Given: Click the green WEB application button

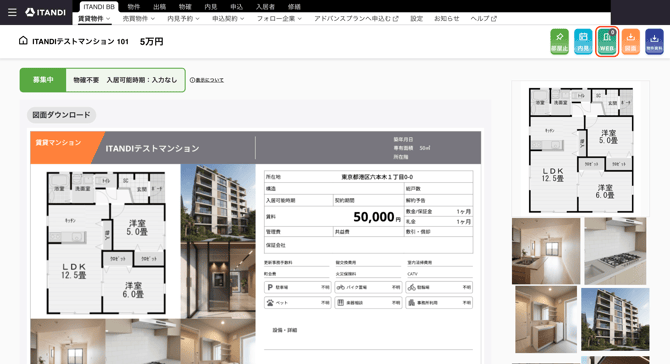Looking at the screenshot, I should tap(607, 41).
